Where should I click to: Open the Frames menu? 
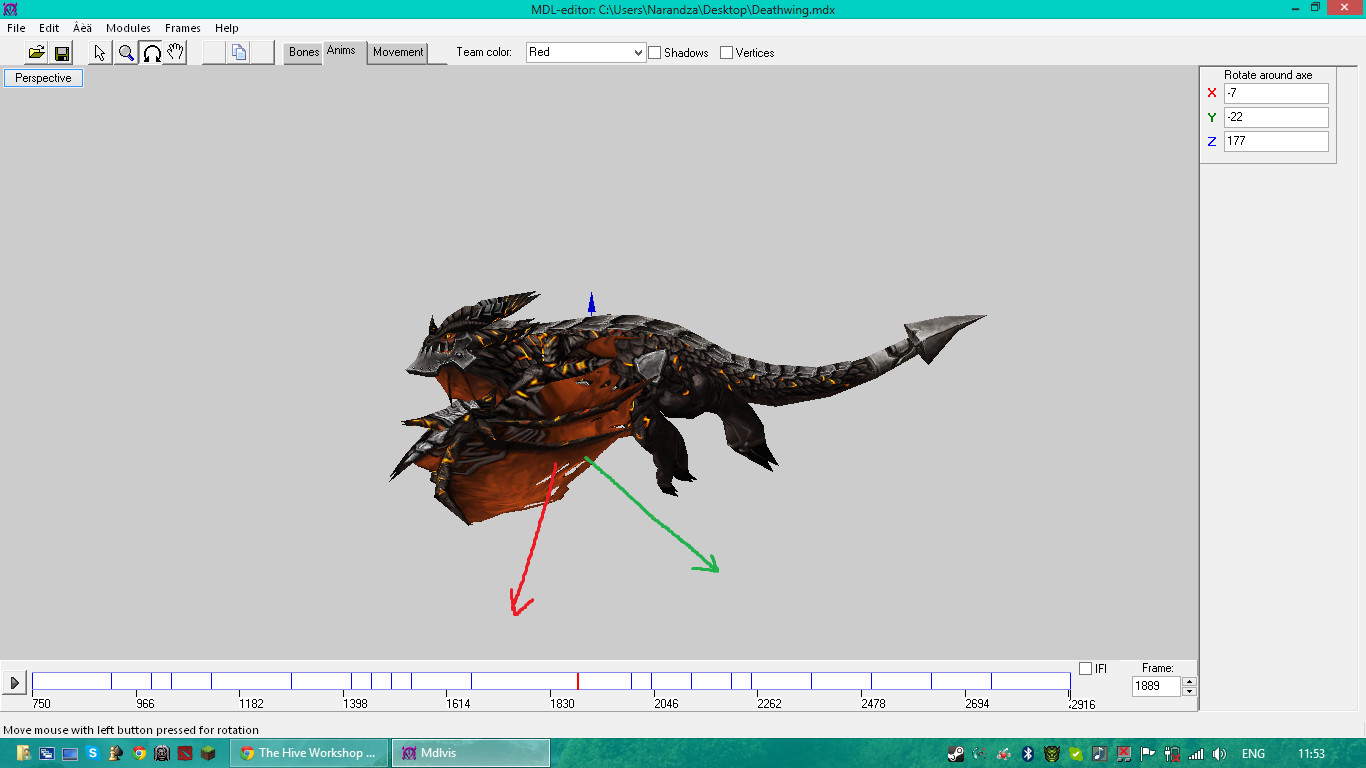pos(183,28)
